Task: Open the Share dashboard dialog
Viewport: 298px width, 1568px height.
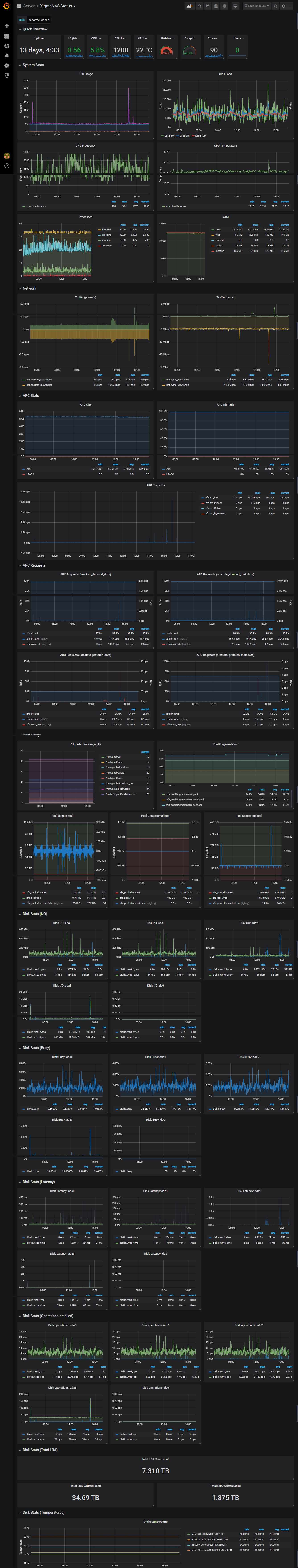Action: click(x=208, y=6)
